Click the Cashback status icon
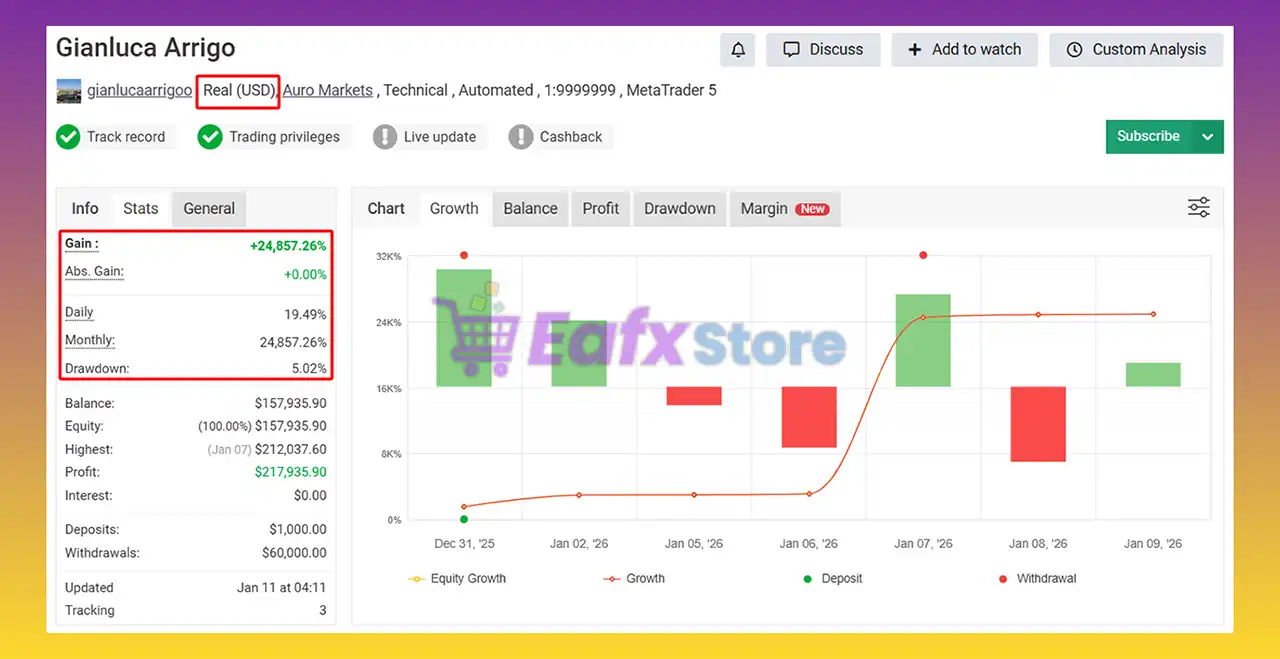The height and width of the screenshot is (659, 1280). pos(521,137)
